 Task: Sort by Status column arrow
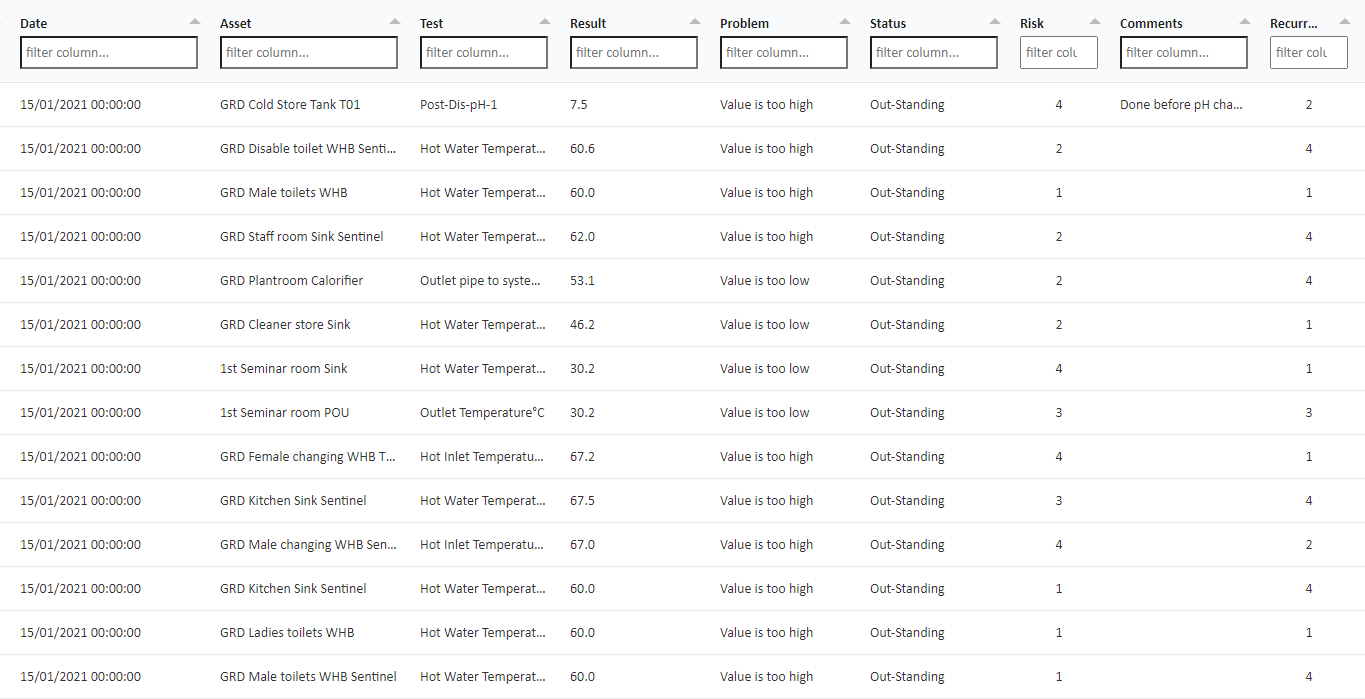point(994,21)
